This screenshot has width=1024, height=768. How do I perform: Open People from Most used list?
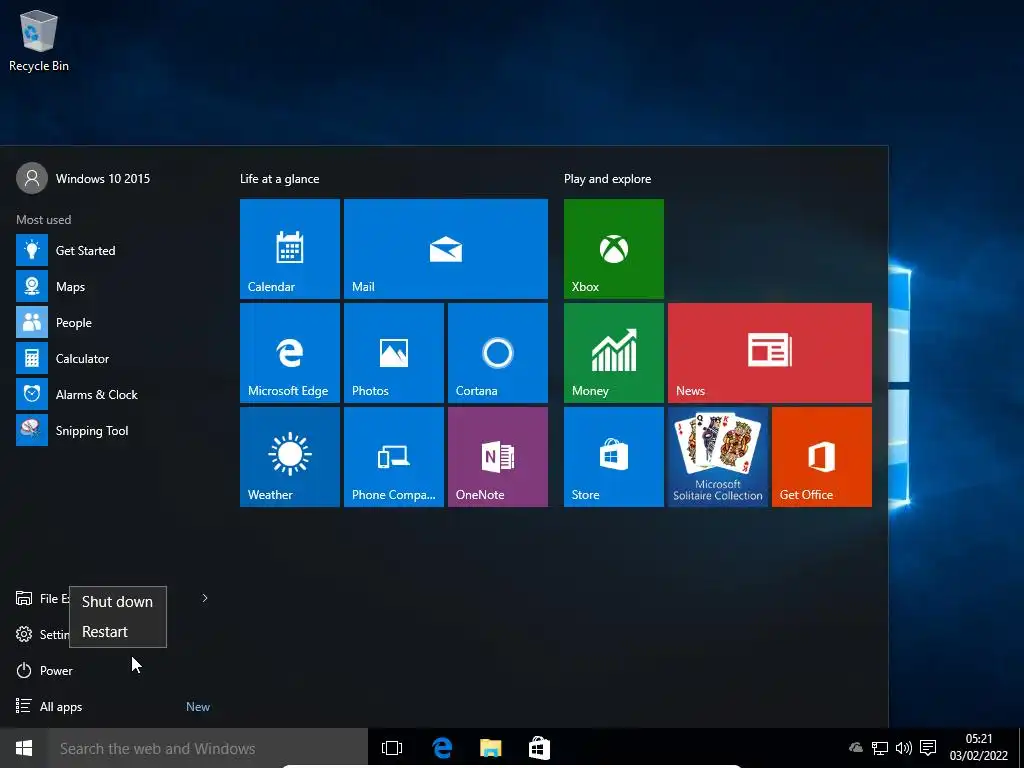pyautogui.click(x=114, y=323)
